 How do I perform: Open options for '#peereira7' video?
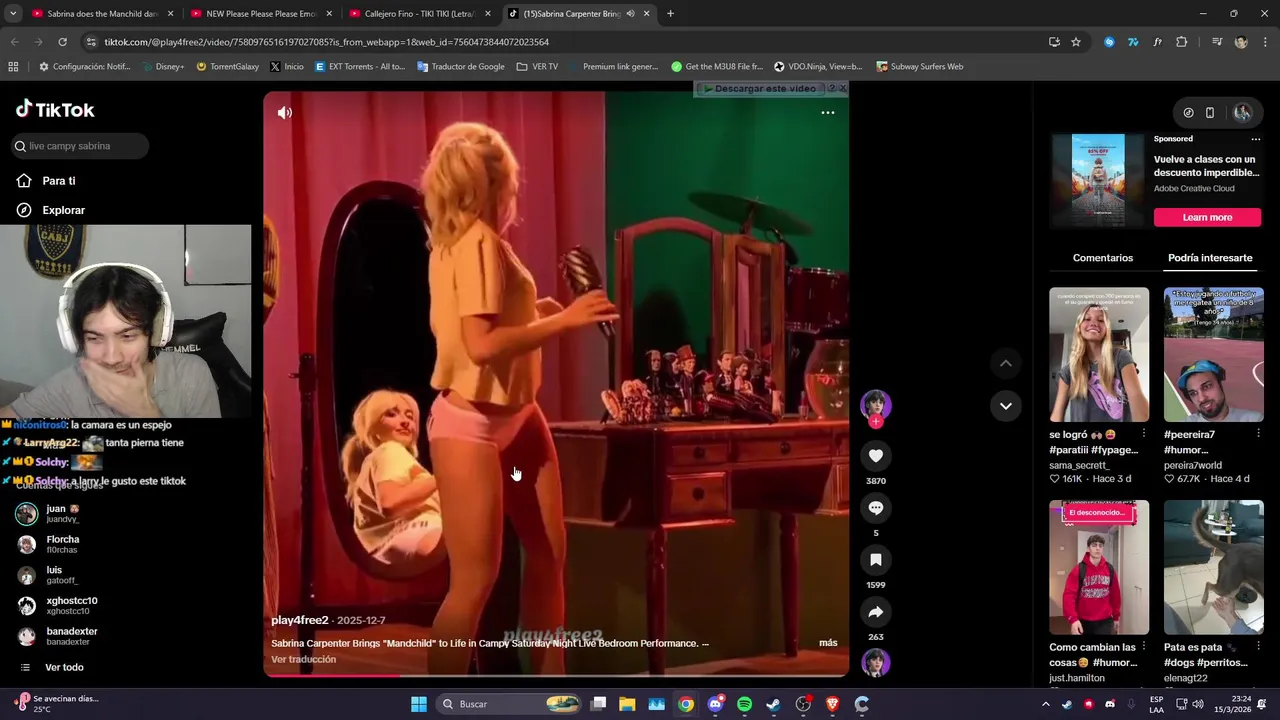1258,434
